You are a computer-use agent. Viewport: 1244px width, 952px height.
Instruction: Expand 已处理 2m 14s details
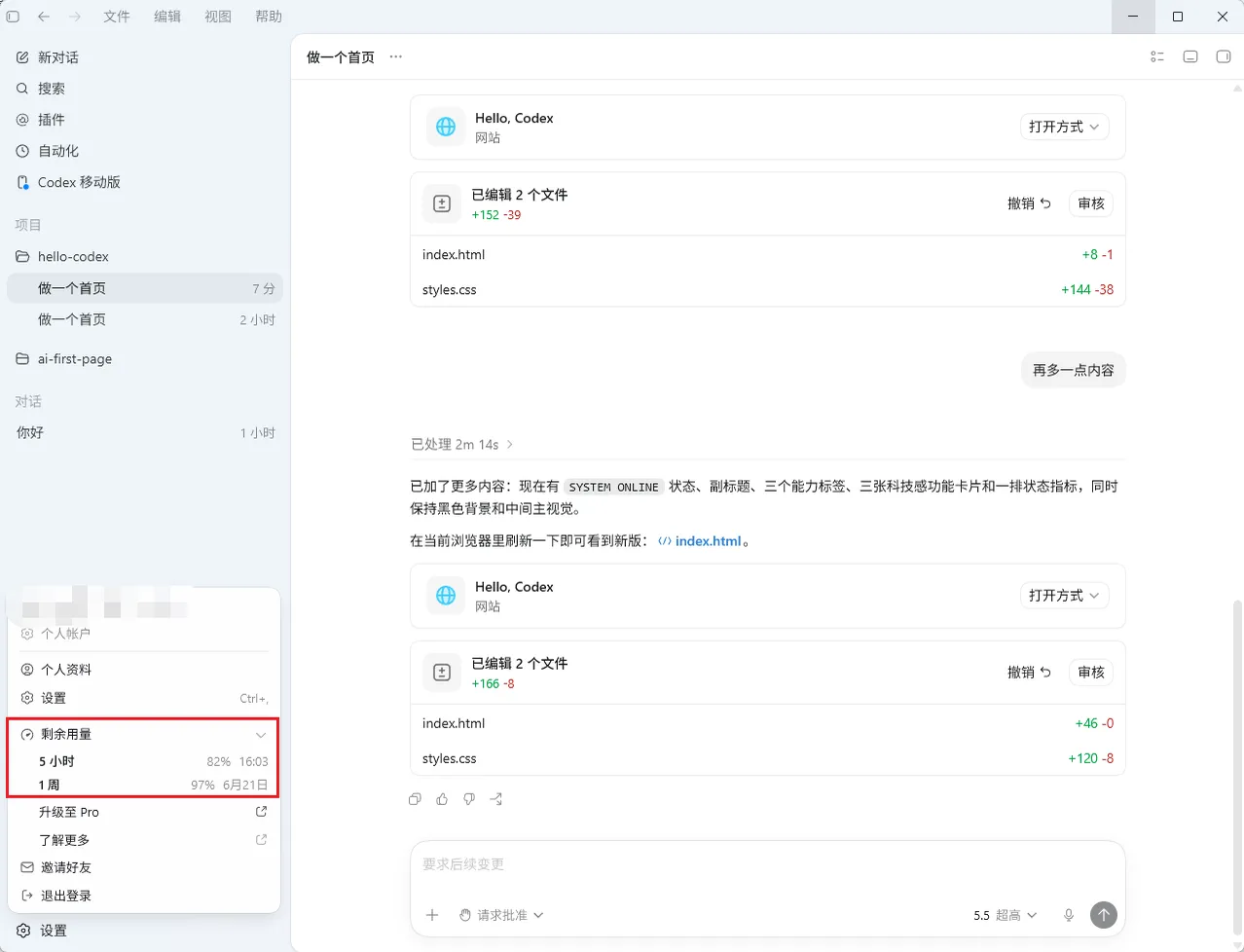[x=462, y=444]
